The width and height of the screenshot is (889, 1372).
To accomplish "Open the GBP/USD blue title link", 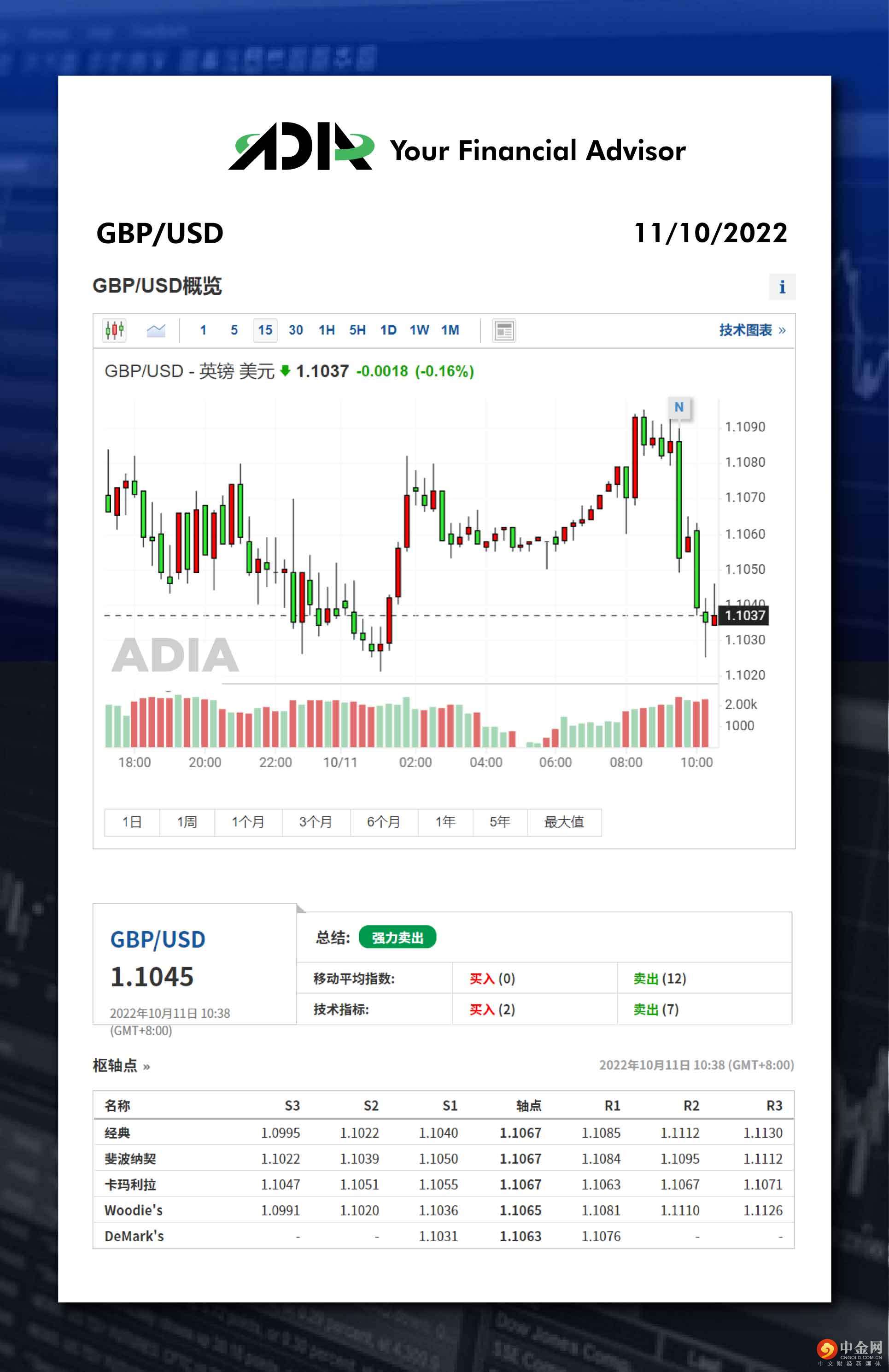I will (158, 940).
